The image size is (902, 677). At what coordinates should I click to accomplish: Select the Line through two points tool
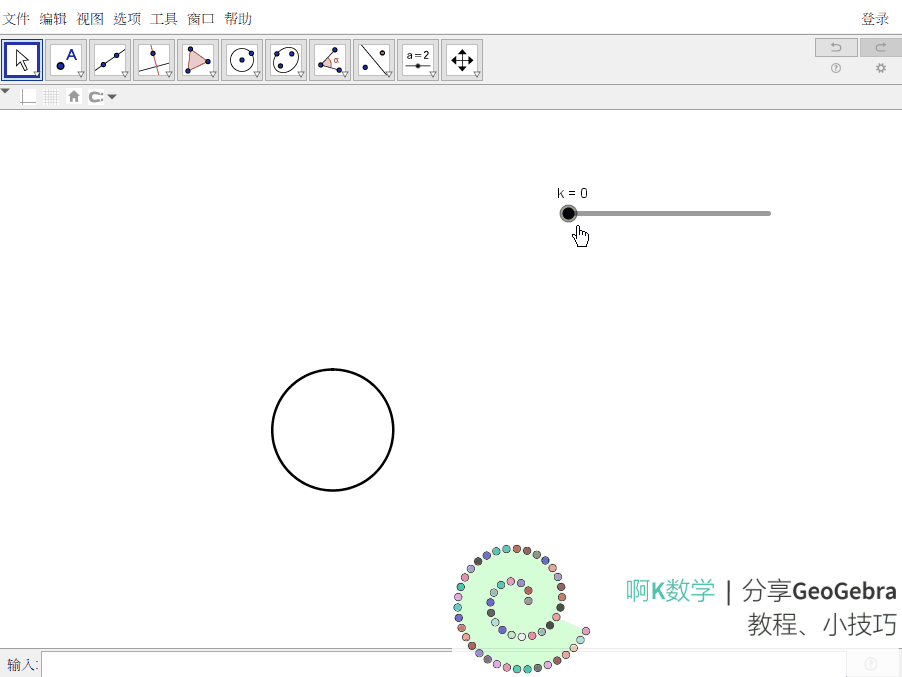[110, 60]
